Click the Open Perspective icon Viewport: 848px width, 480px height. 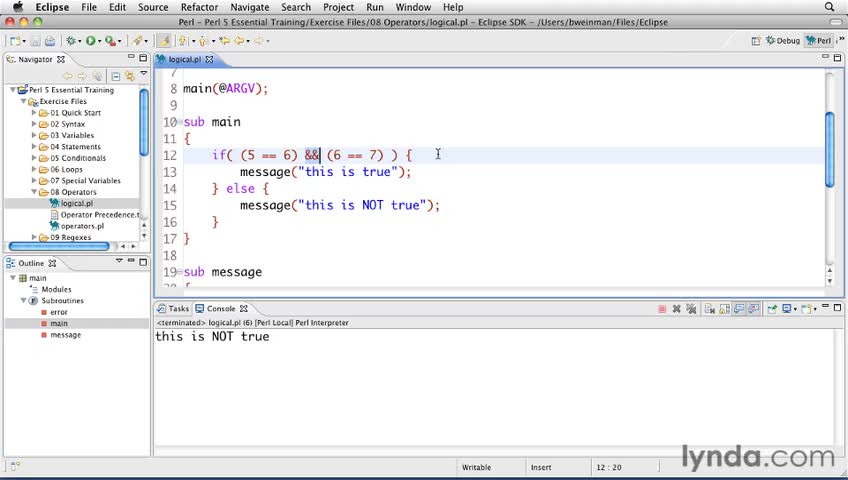click(756, 41)
